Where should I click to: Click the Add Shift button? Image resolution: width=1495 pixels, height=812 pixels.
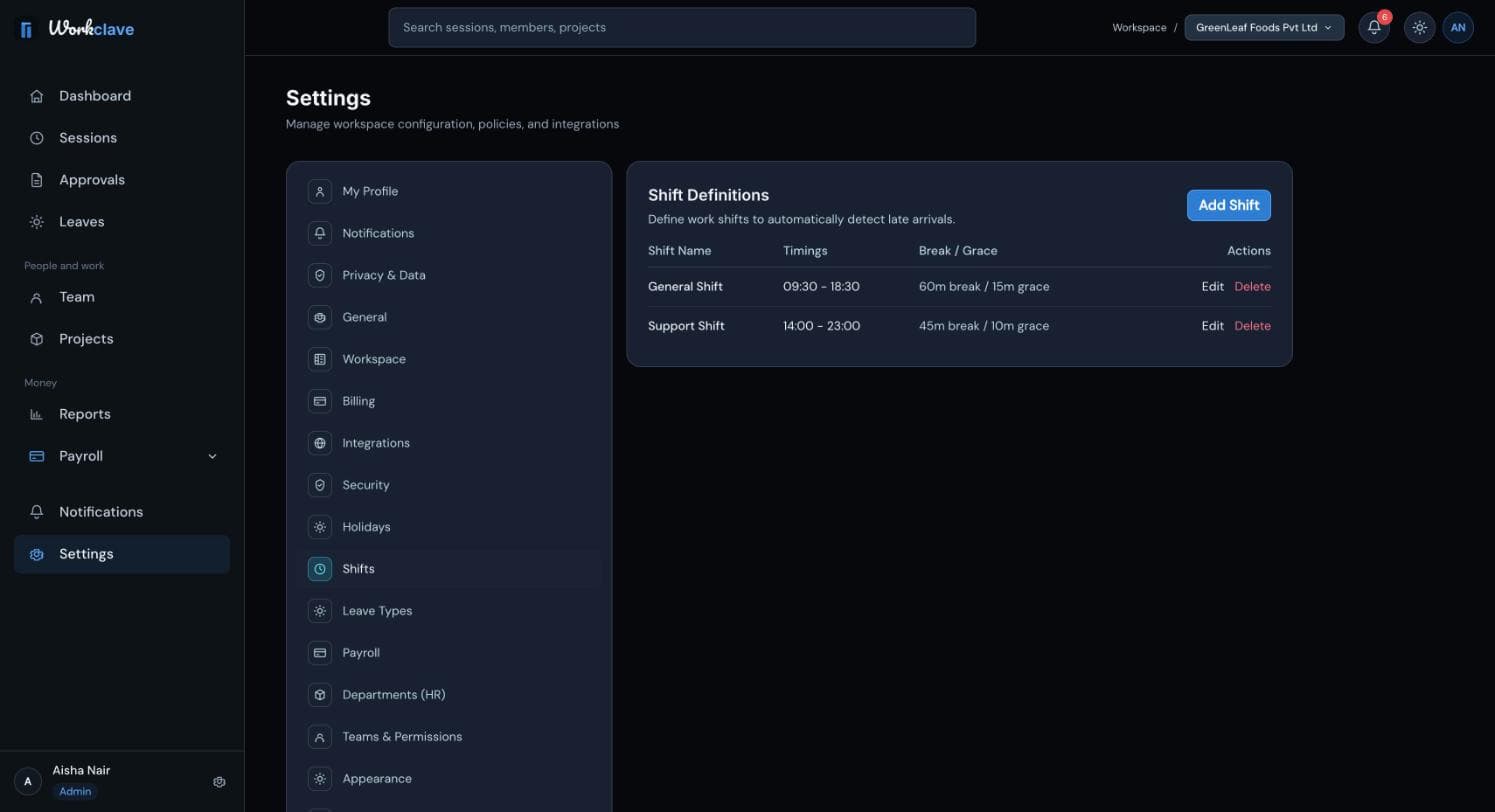pyautogui.click(x=1229, y=205)
